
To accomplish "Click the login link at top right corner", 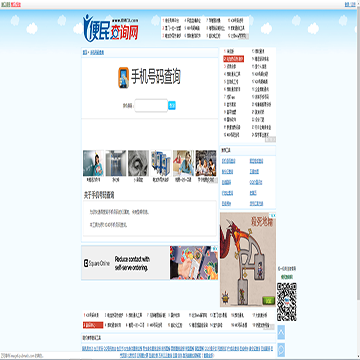I will coord(346,4).
